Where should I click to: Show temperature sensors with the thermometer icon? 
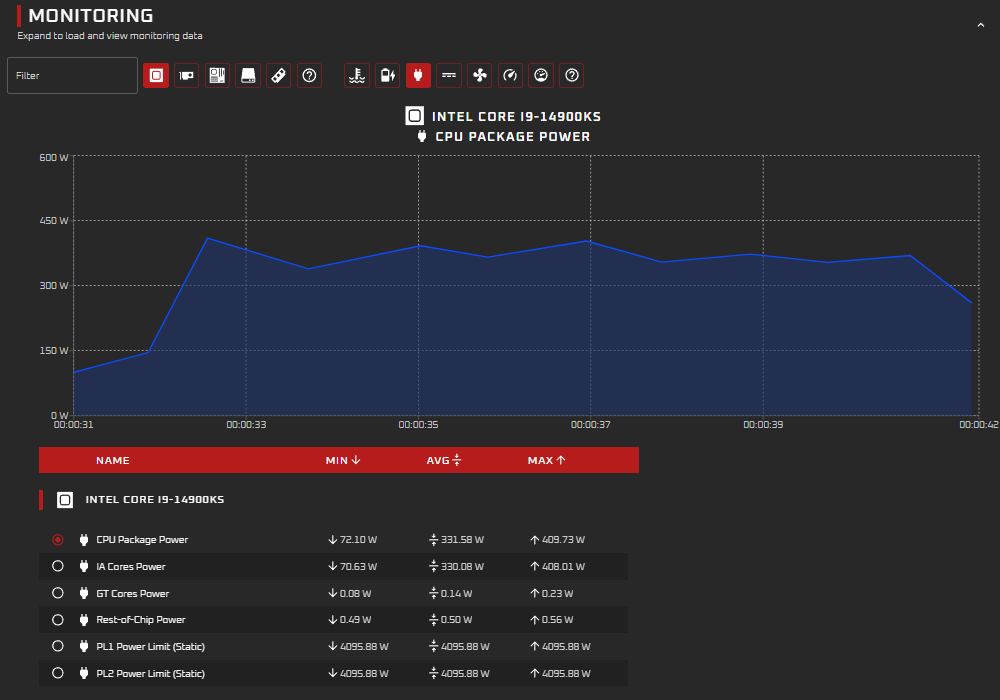357,75
